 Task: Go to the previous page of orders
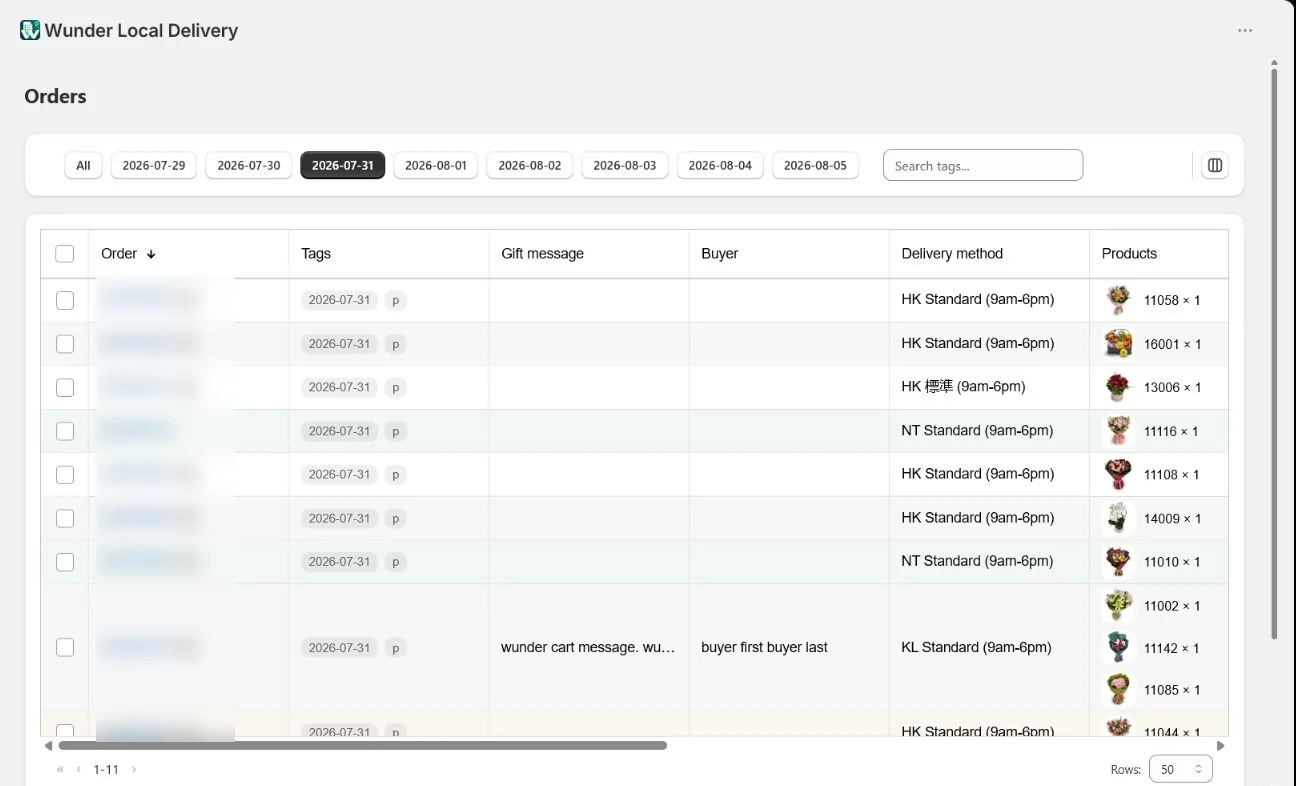click(x=79, y=769)
